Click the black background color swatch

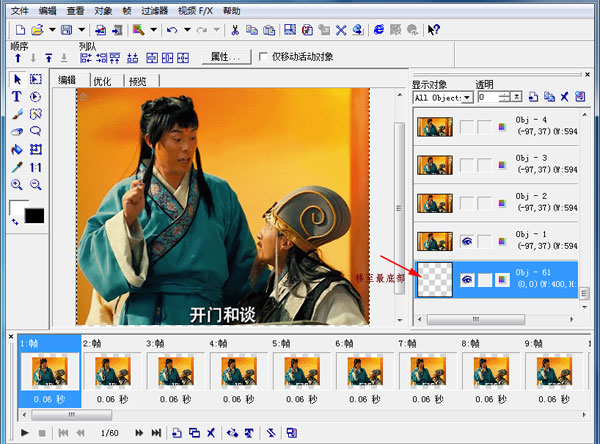[34, 216]
